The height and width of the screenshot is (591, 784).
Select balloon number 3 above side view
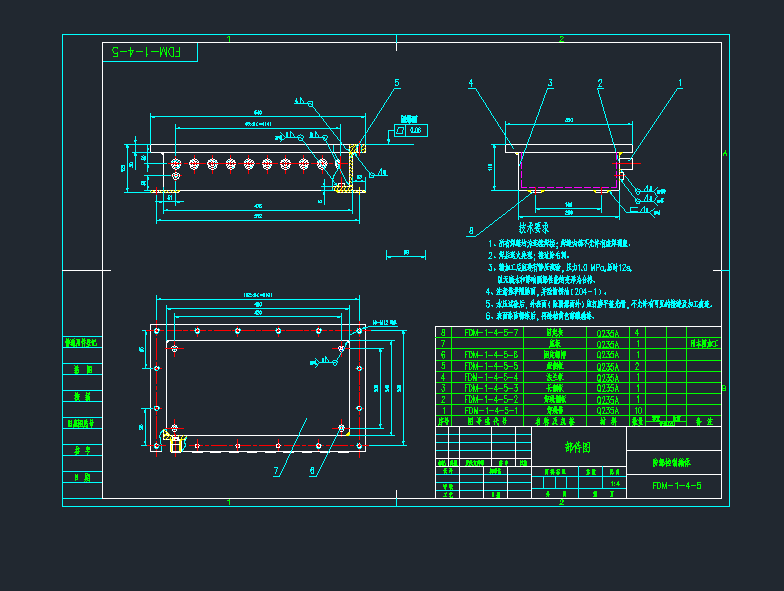click(x=549, y=83)
